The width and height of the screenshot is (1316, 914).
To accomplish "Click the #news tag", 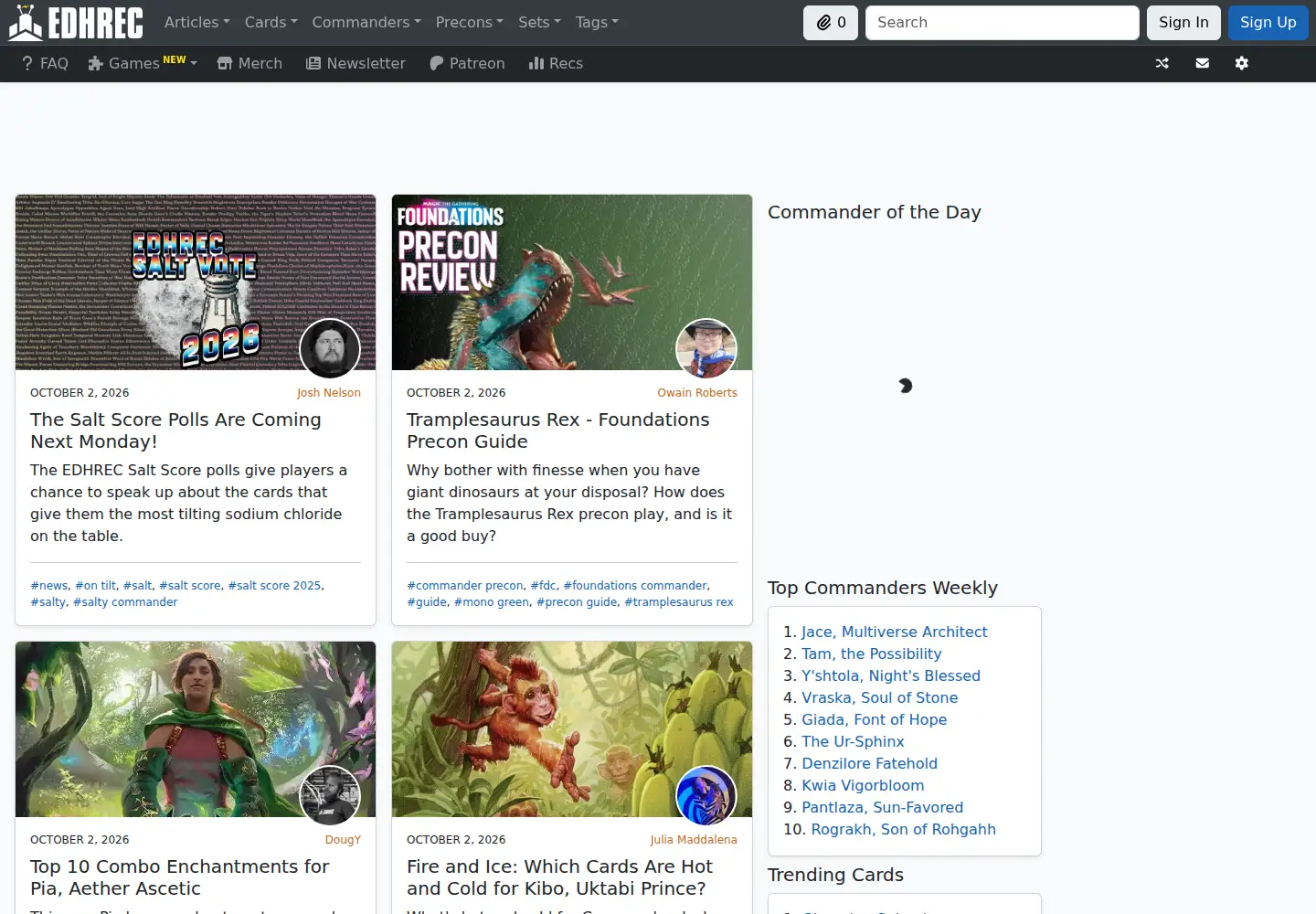I will coord(49,586).
